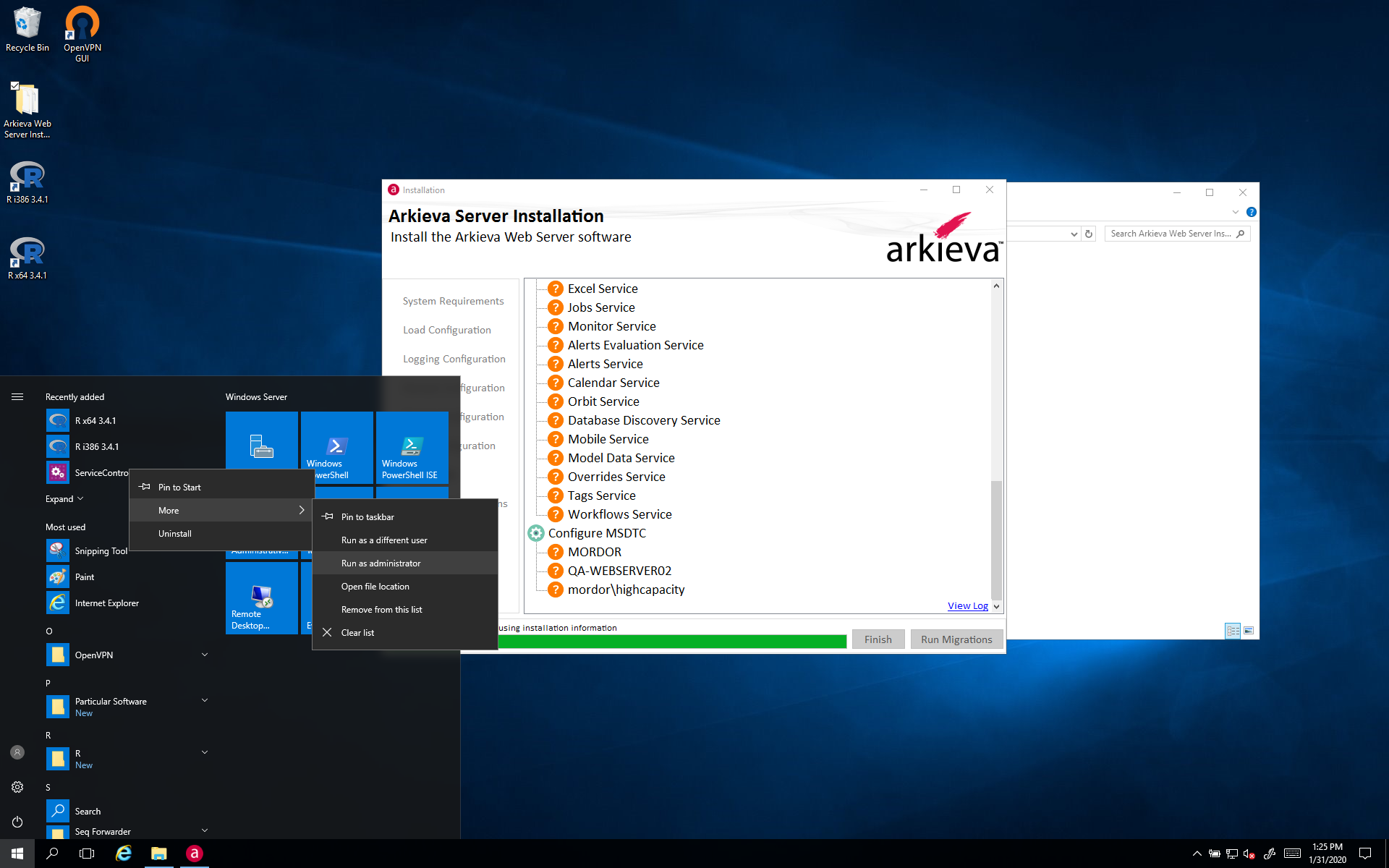Screen dimensions: 1389x868
Task: Switch Explorer to large icons view
Action: coord(1249,631)
